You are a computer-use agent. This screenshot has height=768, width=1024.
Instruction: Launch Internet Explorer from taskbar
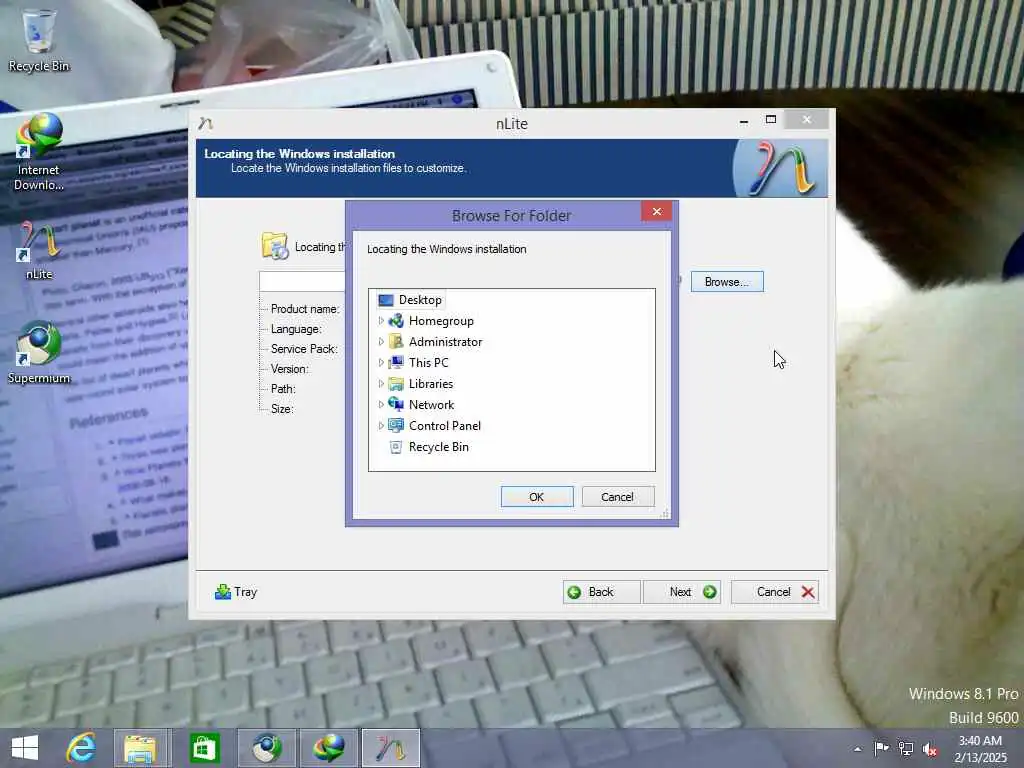click(x=82, y=748)
